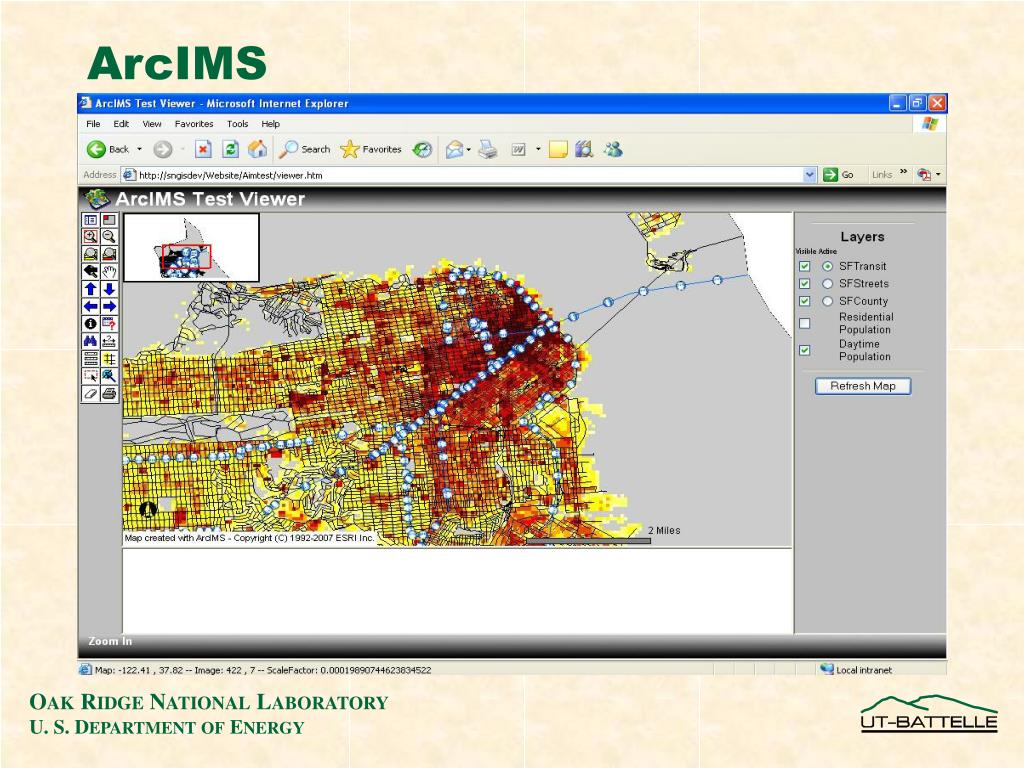Open the Mail dropdown arrow
Image resolution: width=1024 pixels, height=768 pixels.
coord(469,150)
